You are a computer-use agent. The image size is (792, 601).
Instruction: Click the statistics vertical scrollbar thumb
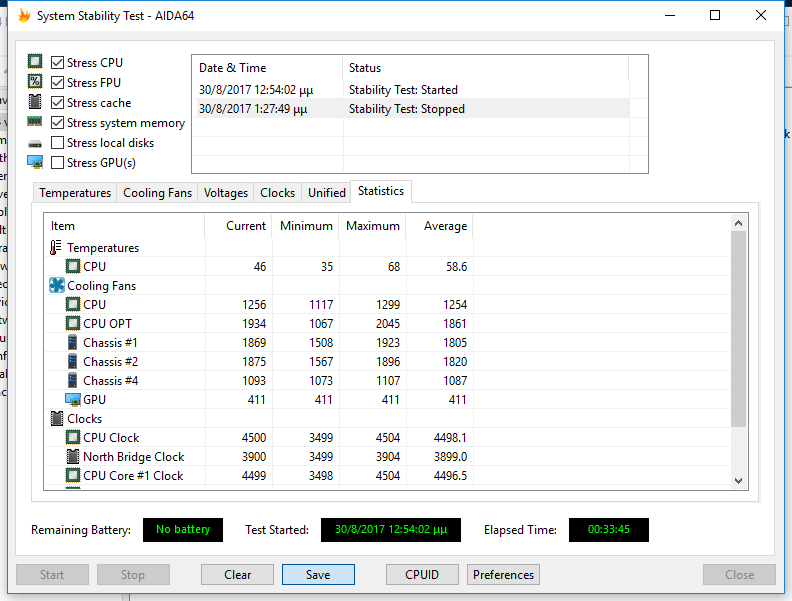click(738, 328)
